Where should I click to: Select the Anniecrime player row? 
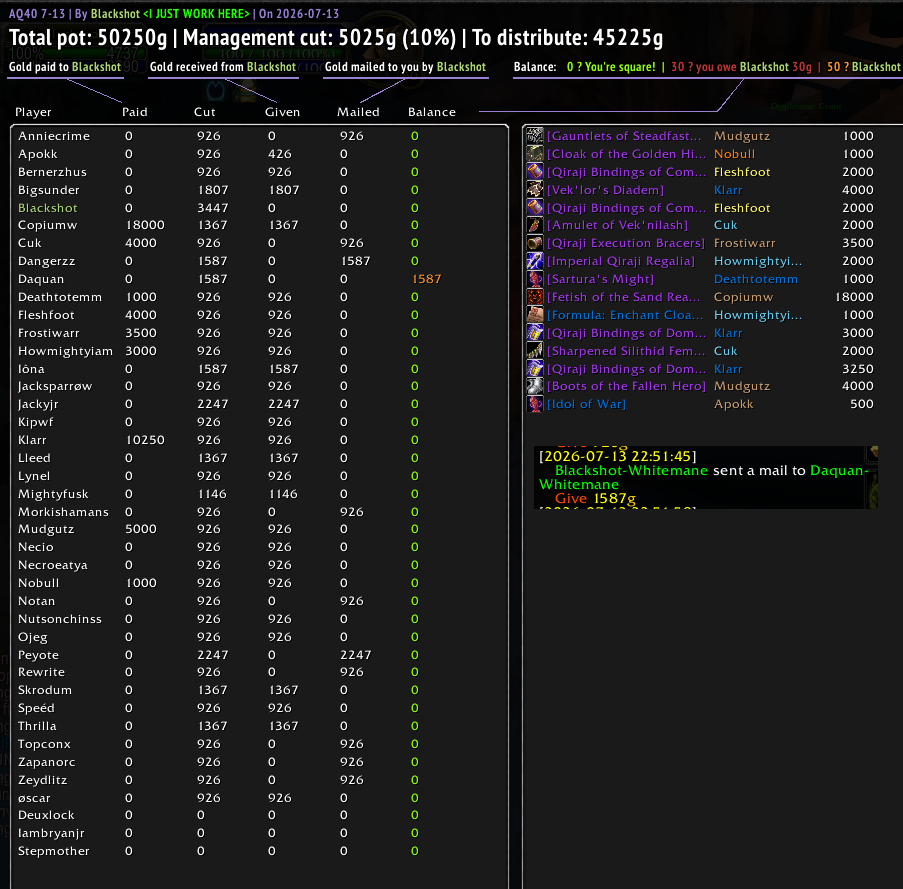[x=259, y=136]
